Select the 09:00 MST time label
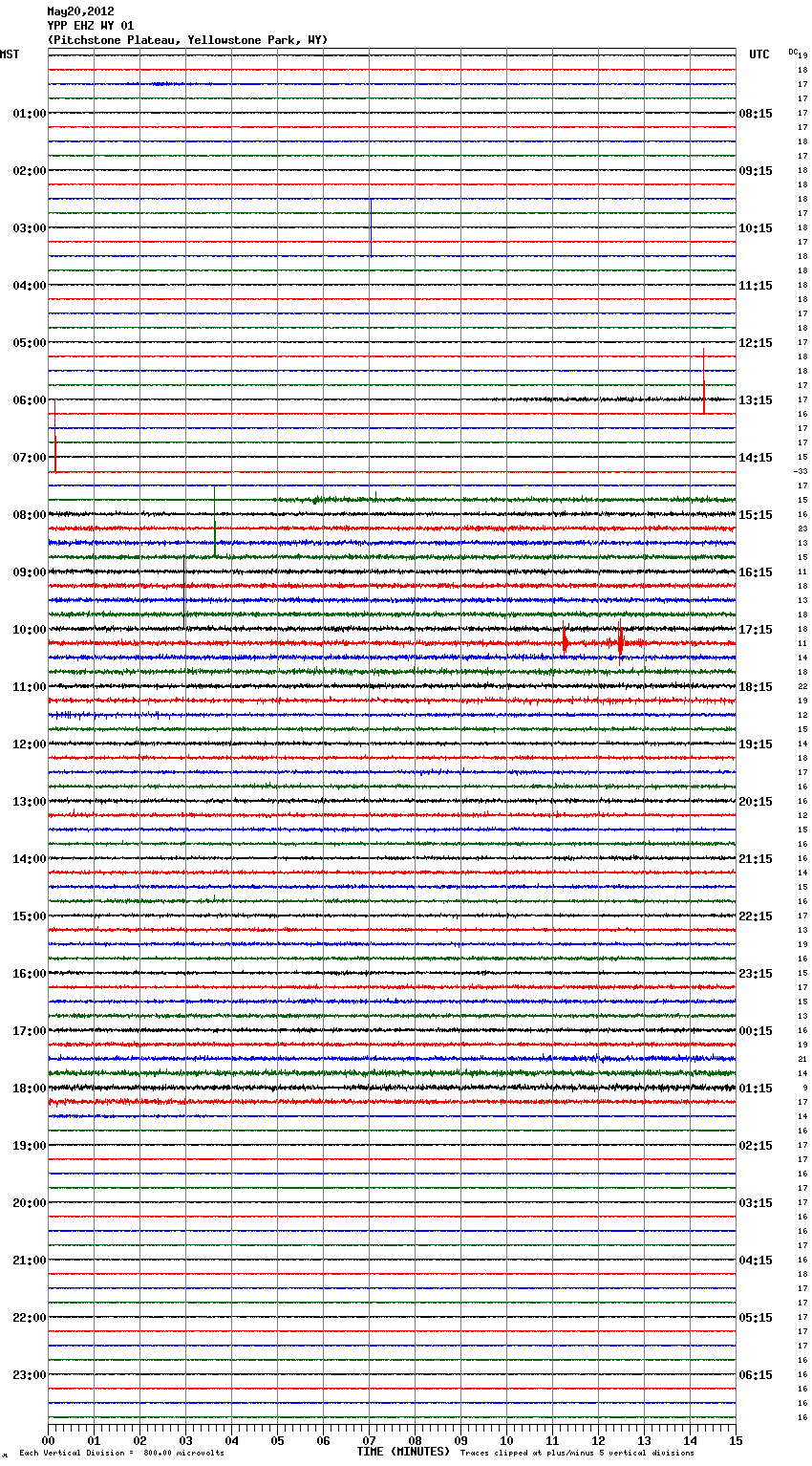Viewport: 812px width, 1466px height. coord(30,572)
